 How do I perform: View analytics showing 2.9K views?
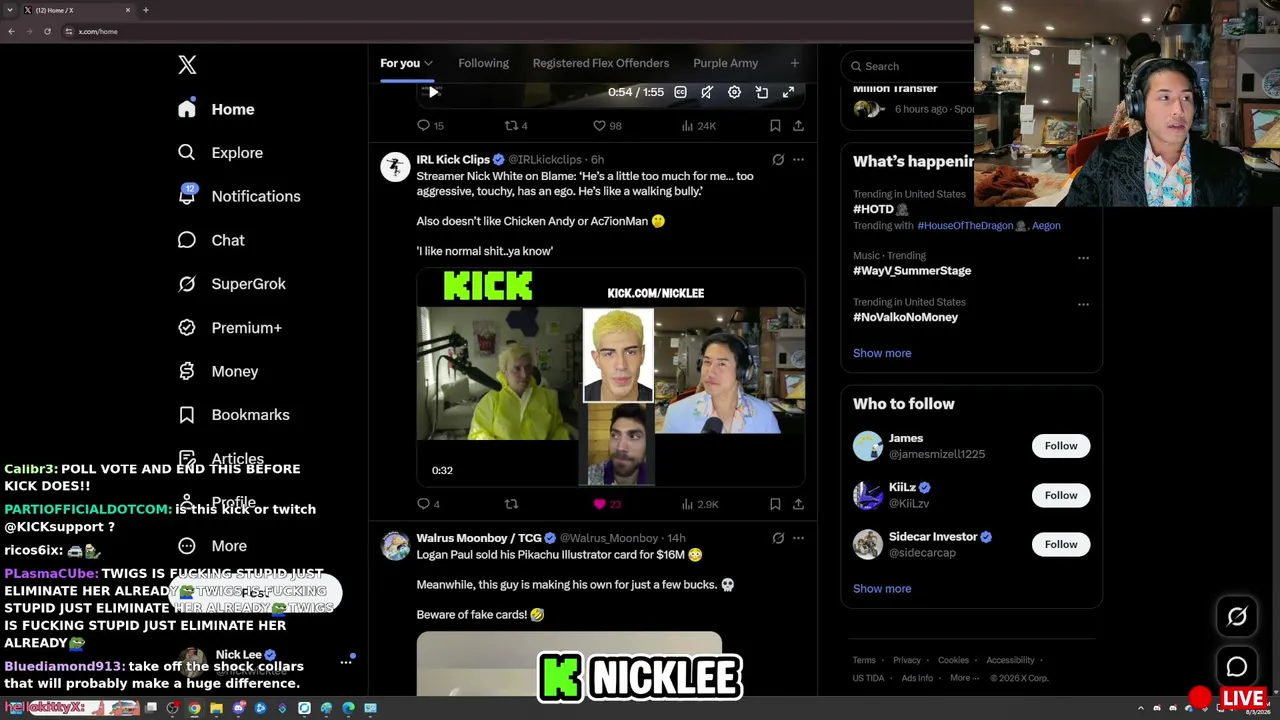tap(699, 504)
